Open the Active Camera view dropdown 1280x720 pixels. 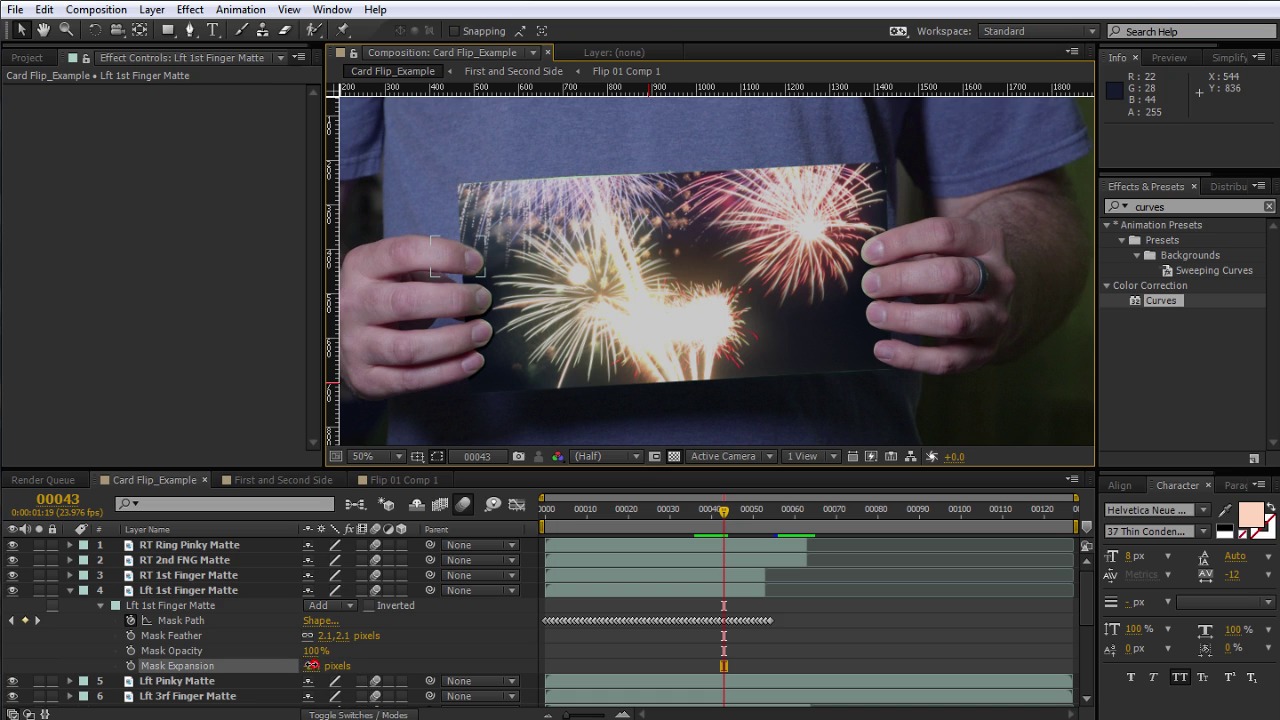click(731, 457)
